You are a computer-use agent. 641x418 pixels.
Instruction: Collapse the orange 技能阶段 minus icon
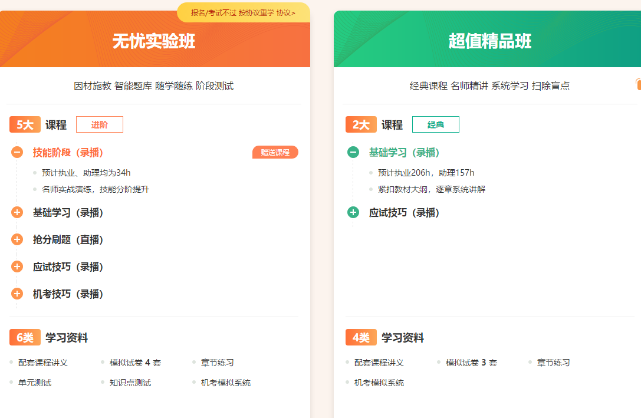[17, 152]
